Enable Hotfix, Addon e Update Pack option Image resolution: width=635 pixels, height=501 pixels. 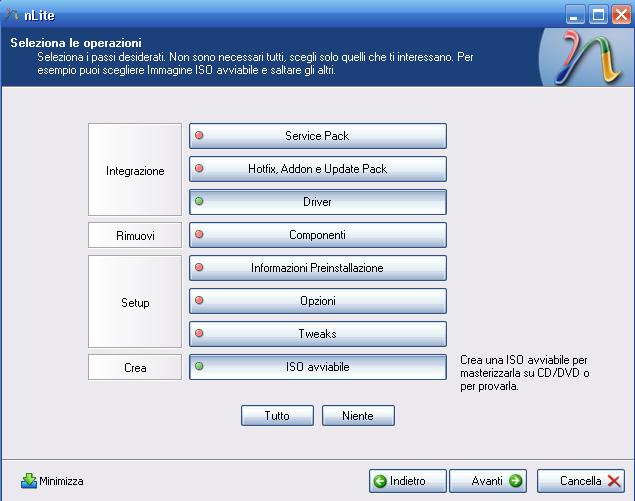click(317, 169)
